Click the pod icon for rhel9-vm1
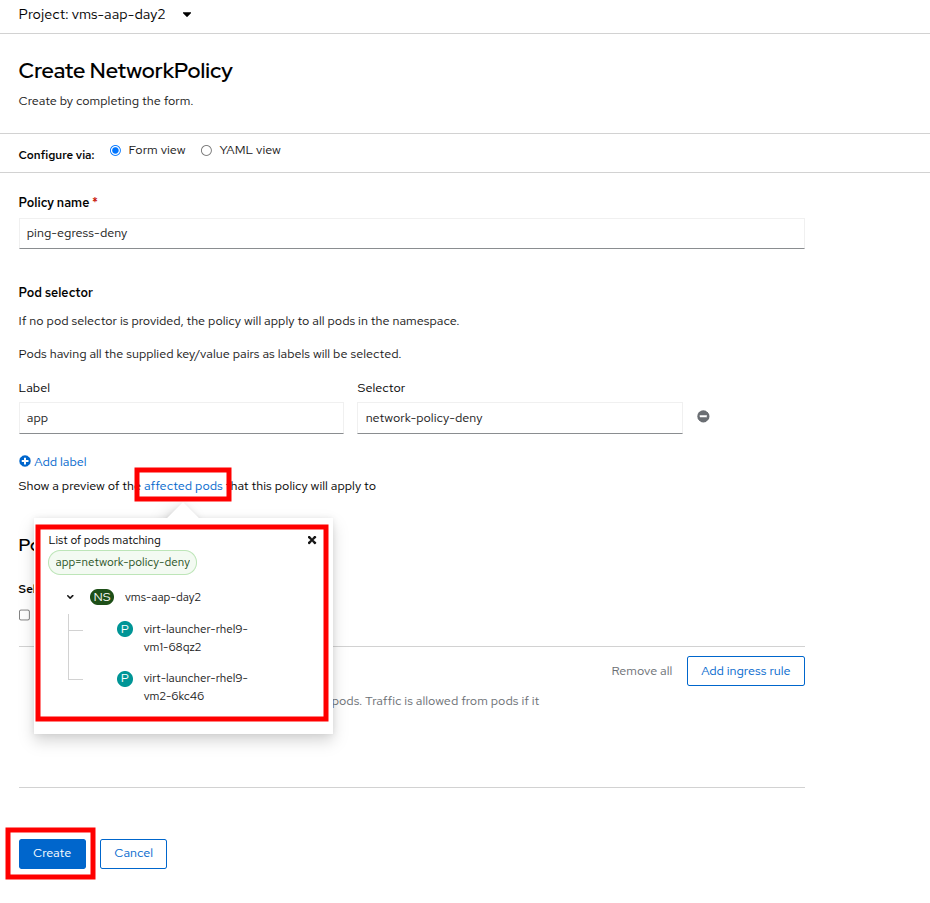 click(125, 629)
